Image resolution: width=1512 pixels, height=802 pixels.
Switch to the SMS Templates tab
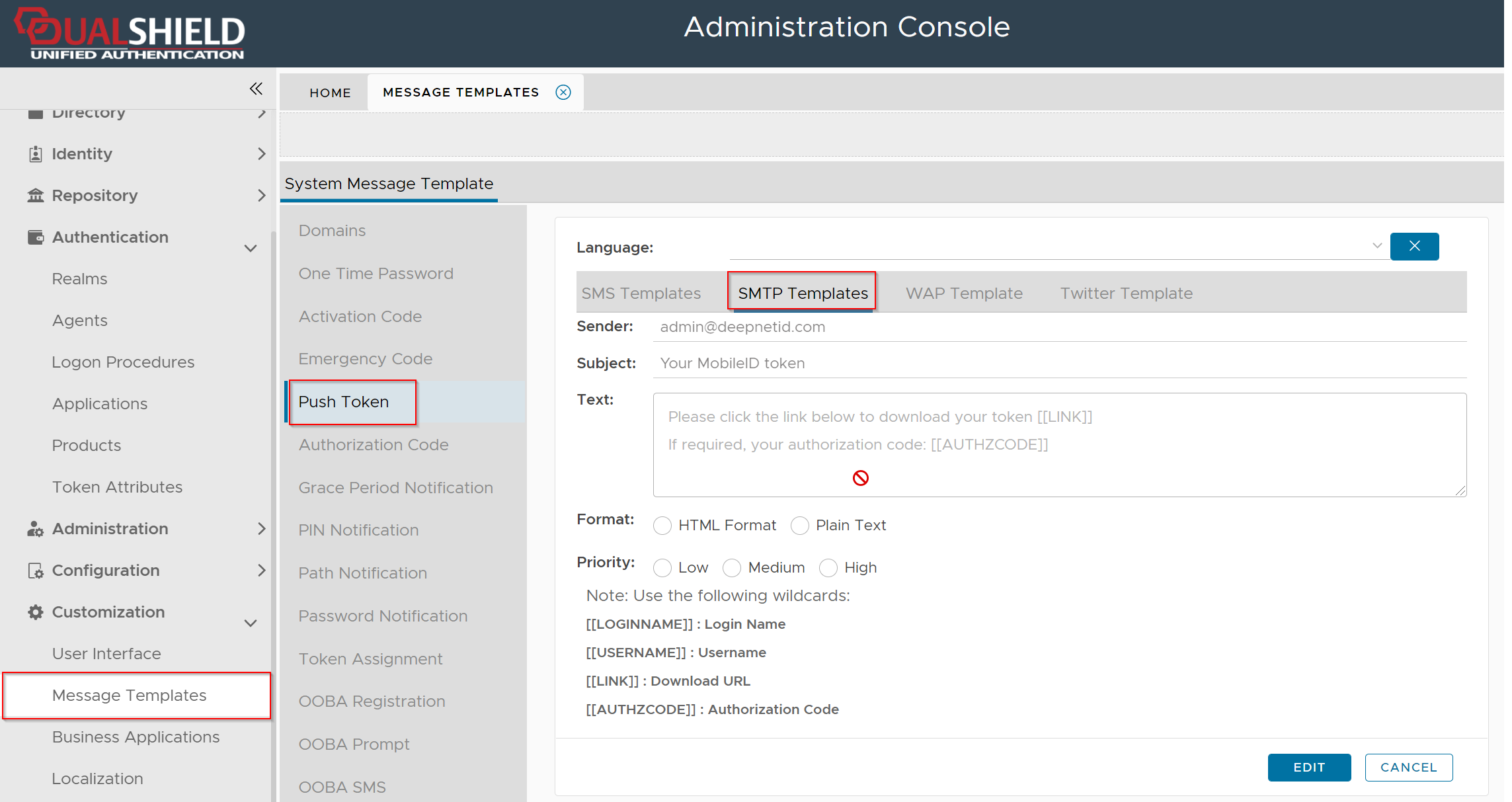641,293
